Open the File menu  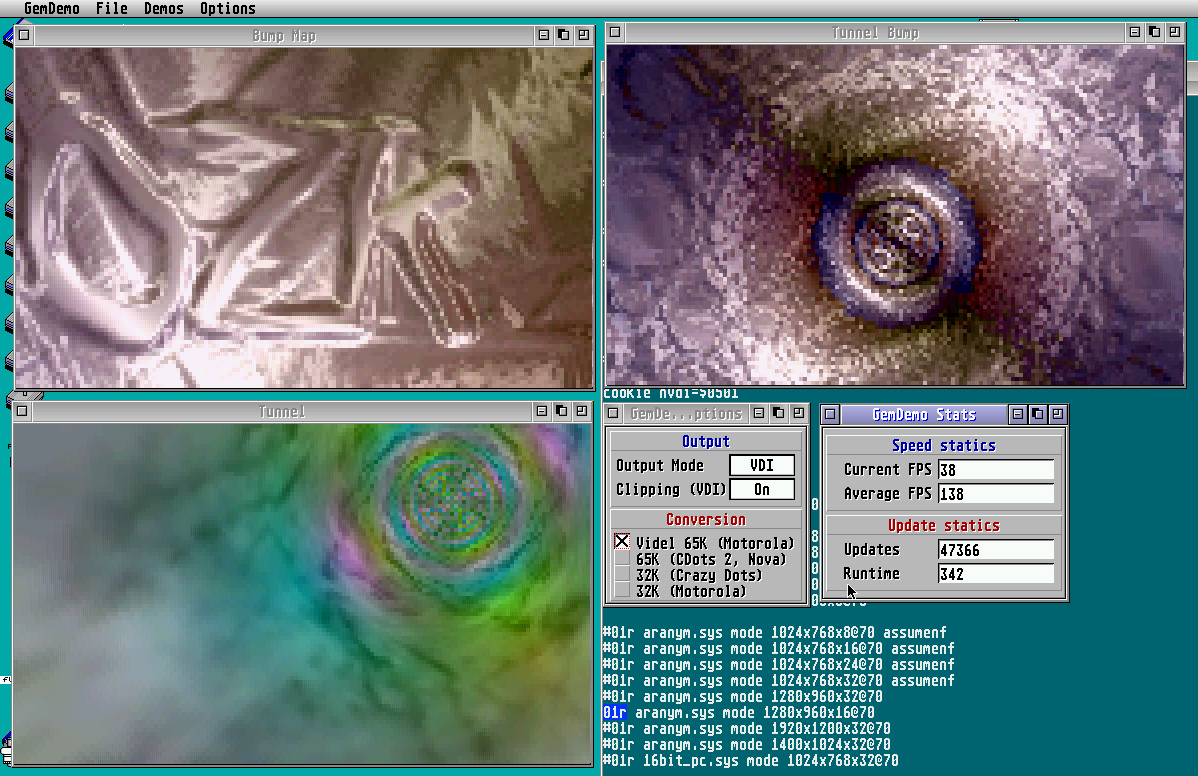pyautogui.click(x=111, y=9)
